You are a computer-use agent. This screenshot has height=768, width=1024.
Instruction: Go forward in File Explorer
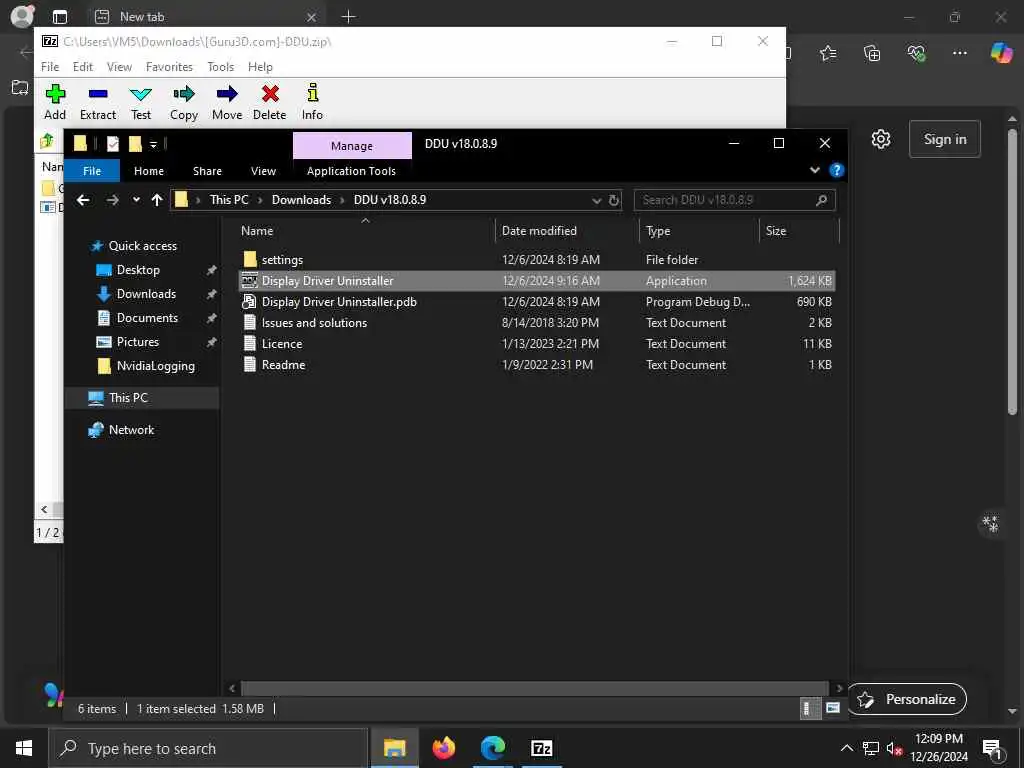click(112, 200)
